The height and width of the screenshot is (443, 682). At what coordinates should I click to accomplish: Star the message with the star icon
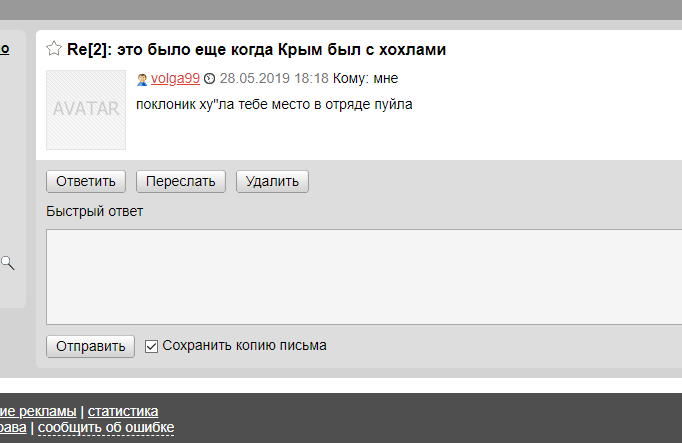click(54, 48)
